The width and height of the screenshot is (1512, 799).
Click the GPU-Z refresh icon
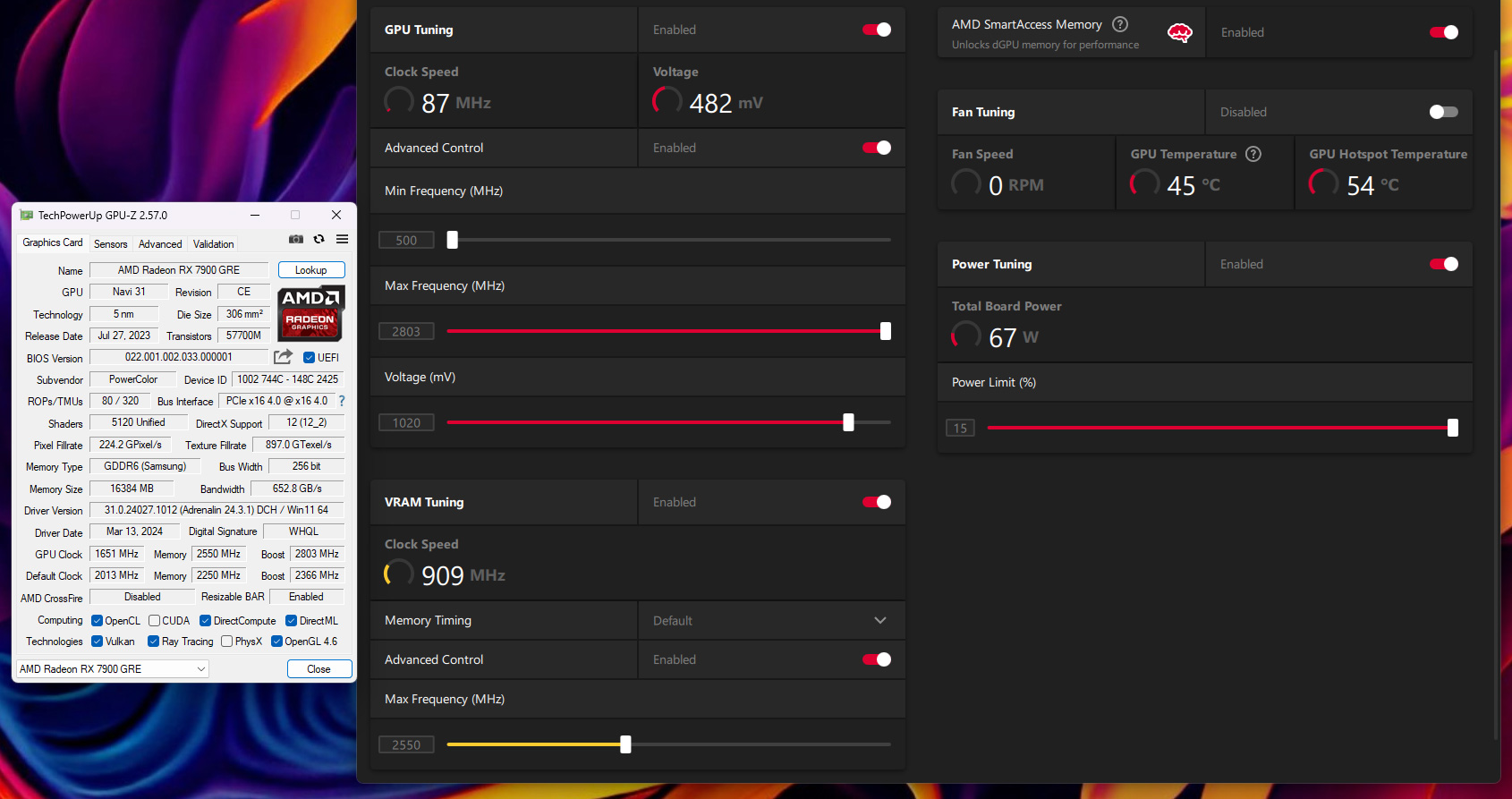click(319, 239)
